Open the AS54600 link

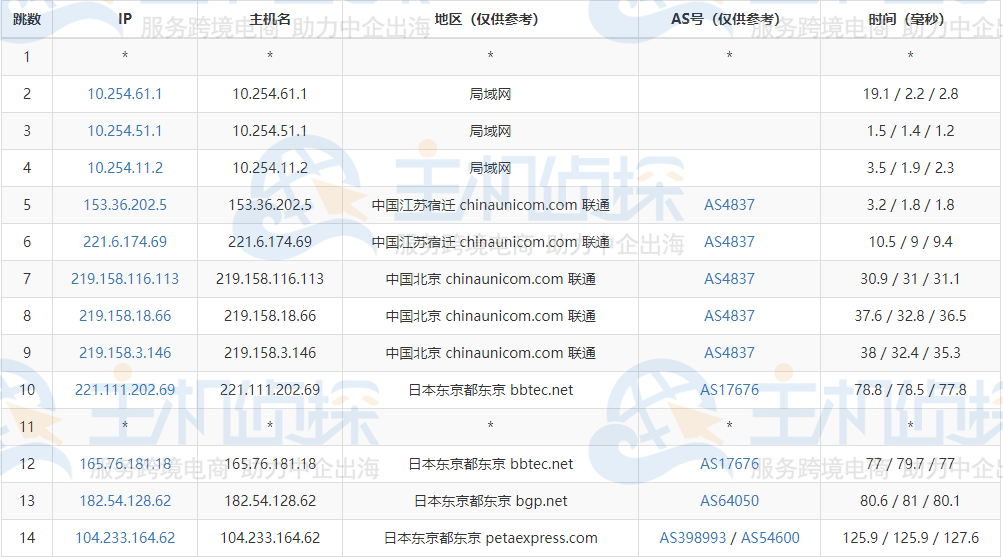[770, 538]
